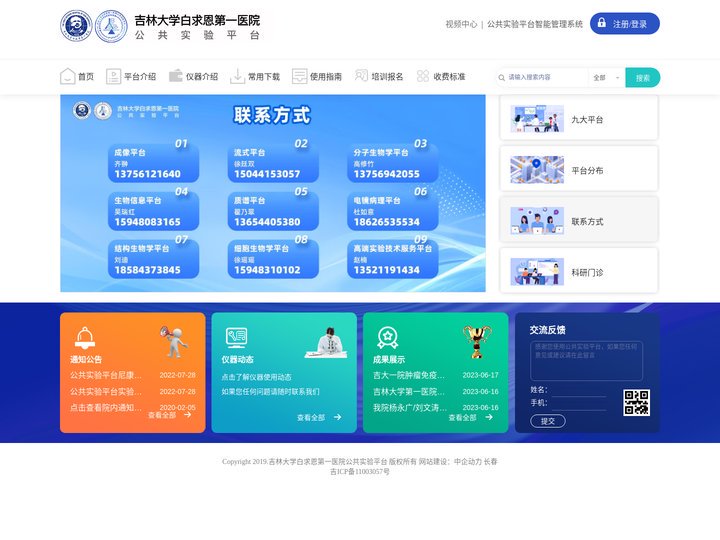Open notice 公共实验平台实验…
The width and height of the screenshot is (720, 540).
(x=106, y=392)
